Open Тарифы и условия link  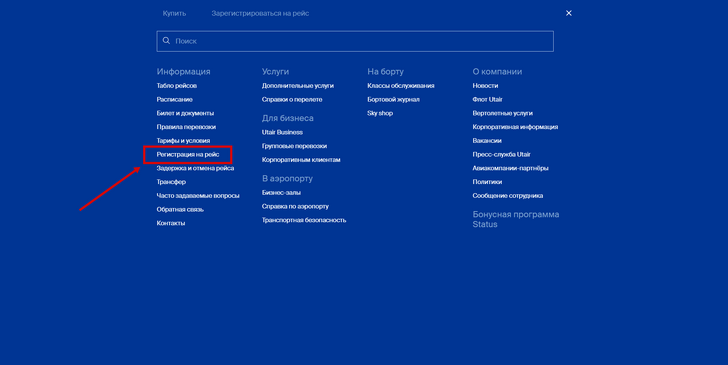(x=183, y=140)
